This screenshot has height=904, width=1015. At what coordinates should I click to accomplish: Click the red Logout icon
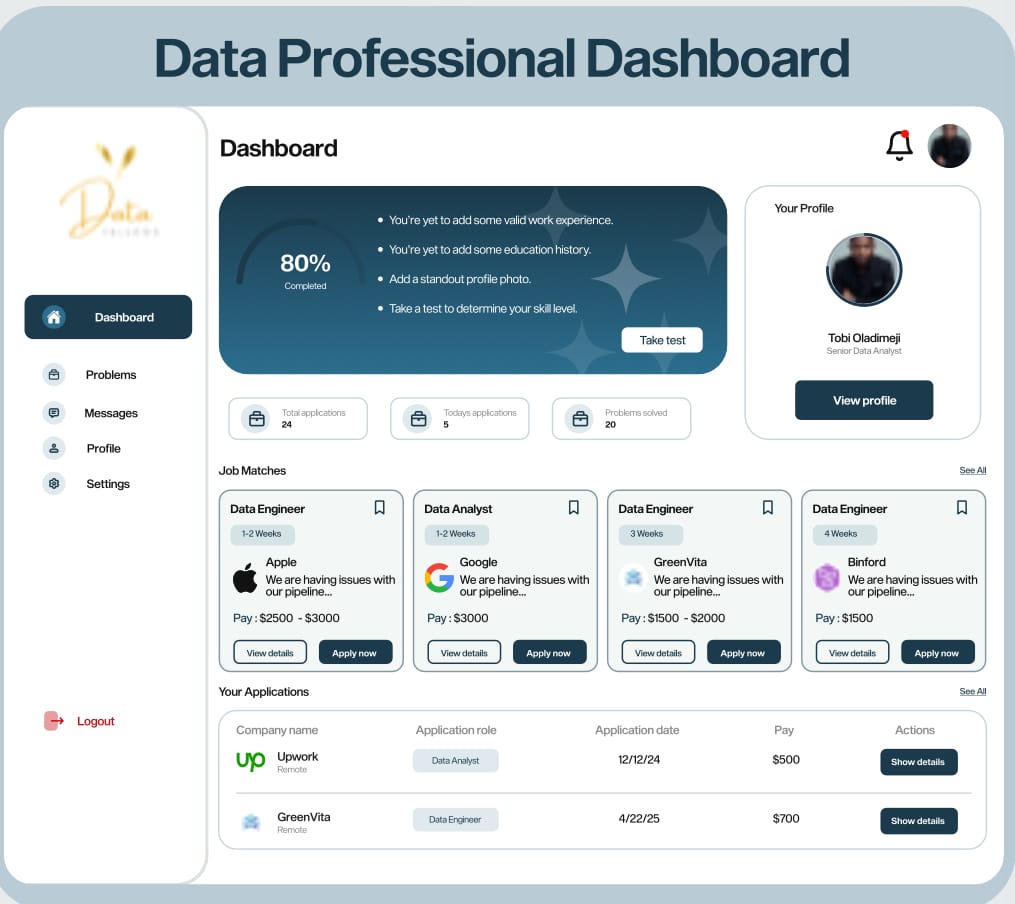tap(54, 721)
